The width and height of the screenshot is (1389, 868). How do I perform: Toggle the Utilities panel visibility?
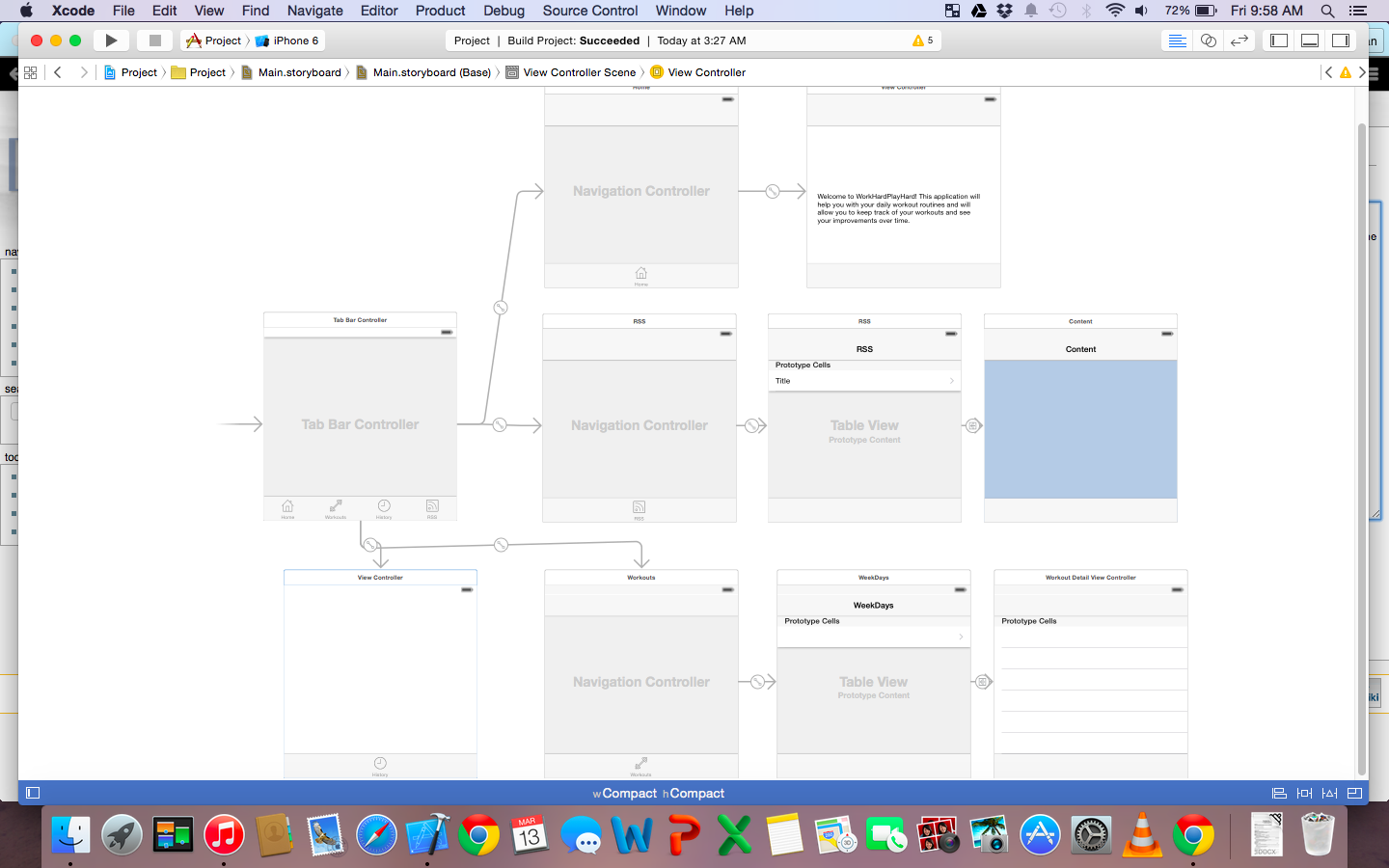click(x=1341, y=41)
